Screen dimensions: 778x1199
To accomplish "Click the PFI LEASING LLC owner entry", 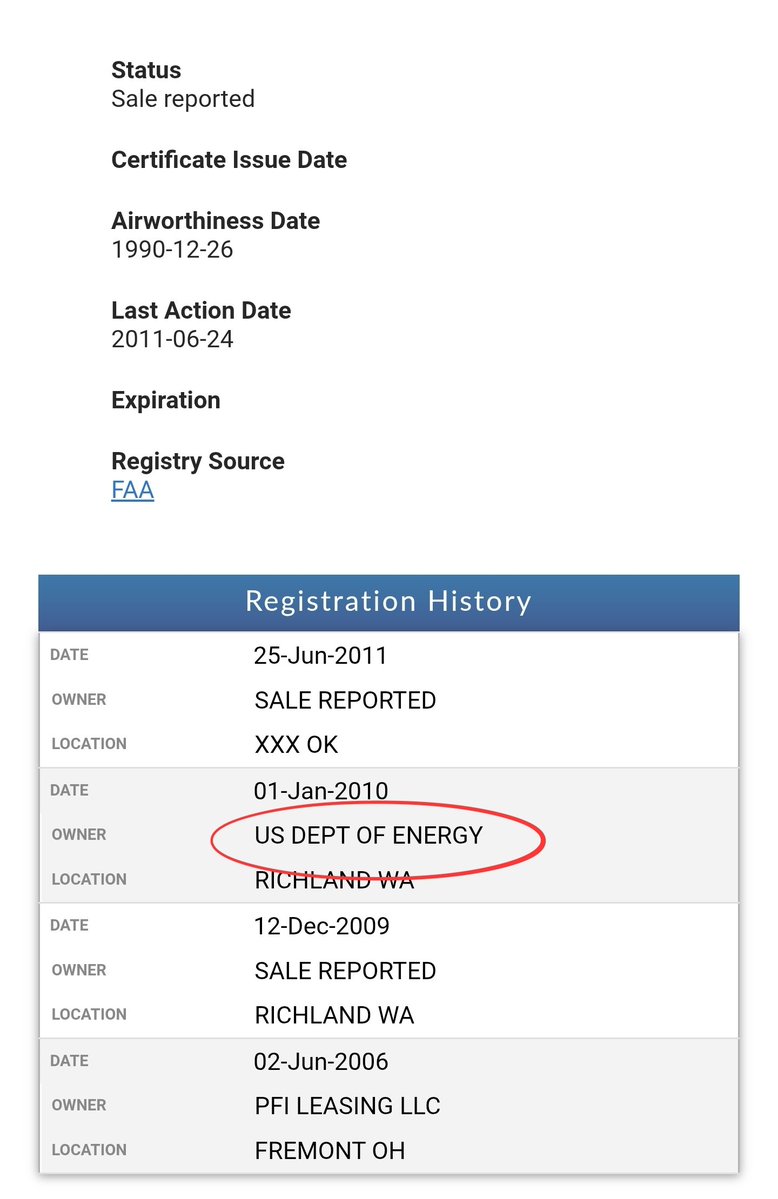I will (347, 1106).
